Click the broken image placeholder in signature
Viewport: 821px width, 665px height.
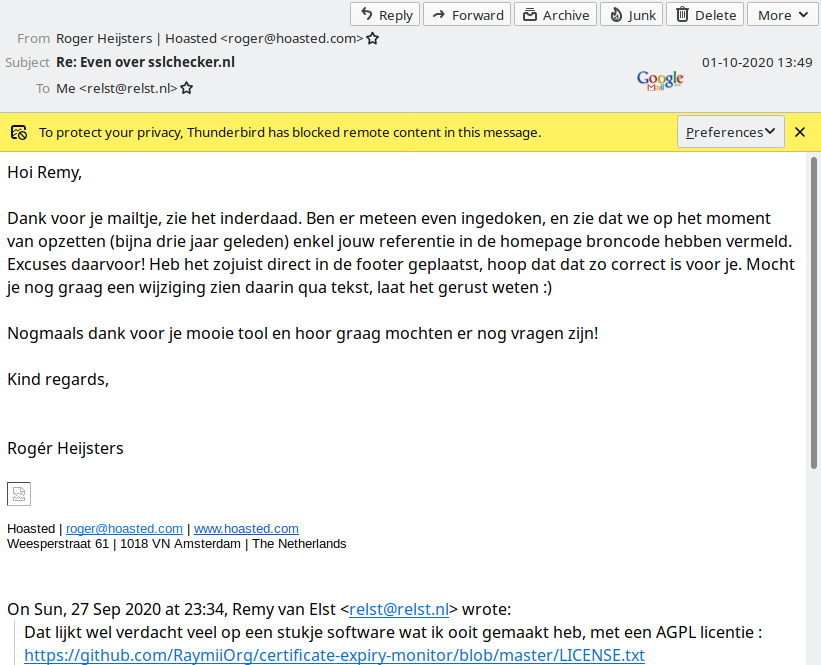click(19, 493)
